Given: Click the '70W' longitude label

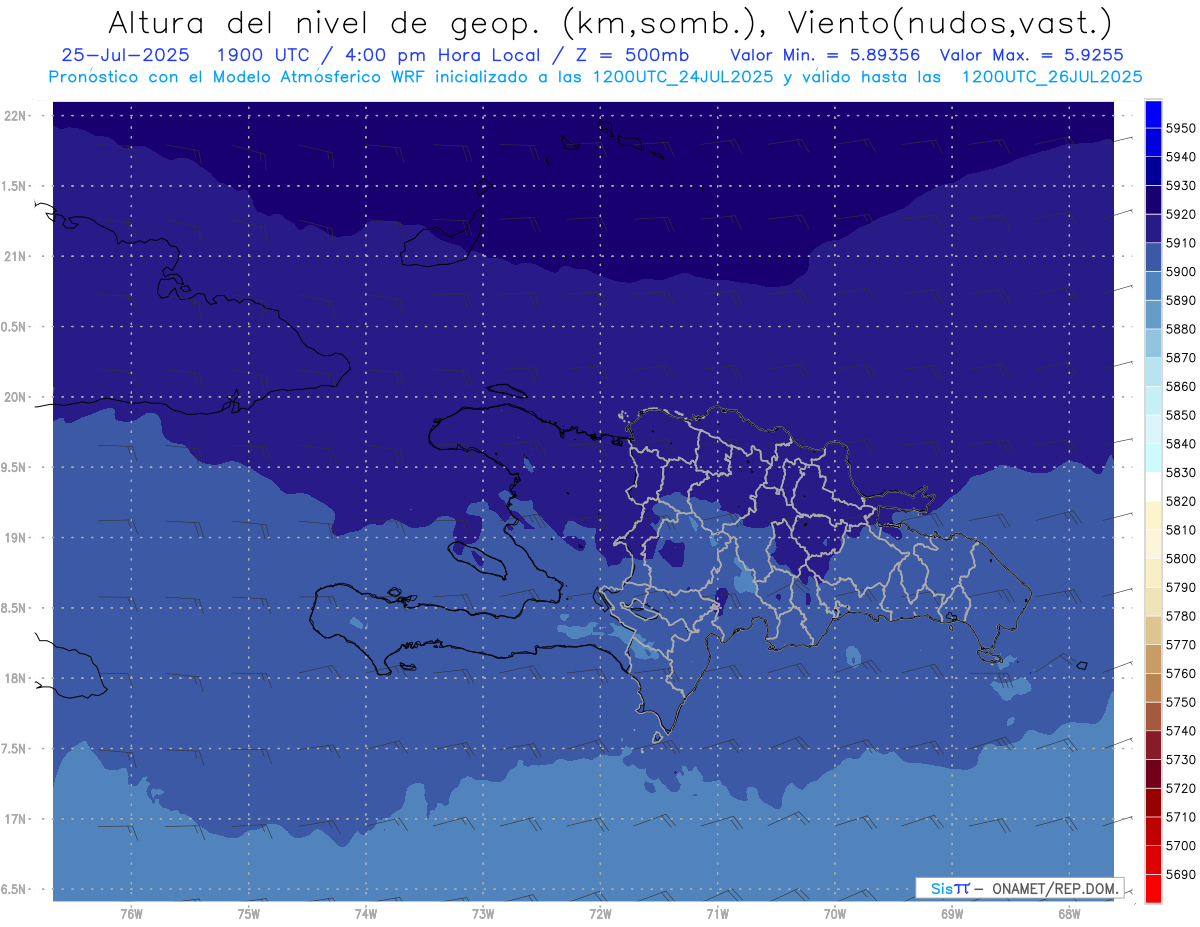Looking at the screenshot, I should click(x=835, y=913).
